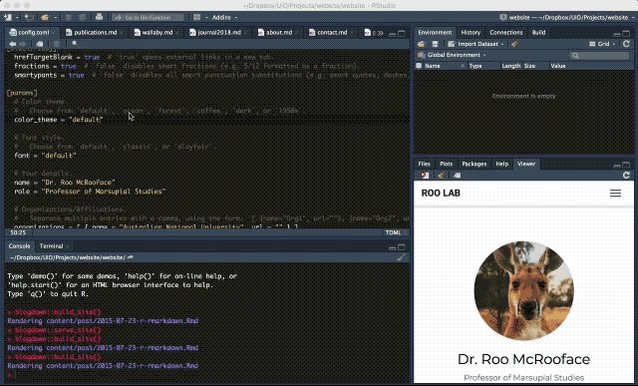This screenshot has height=386, width=638.
Task: Open the History tab
Action: point(471,33)
